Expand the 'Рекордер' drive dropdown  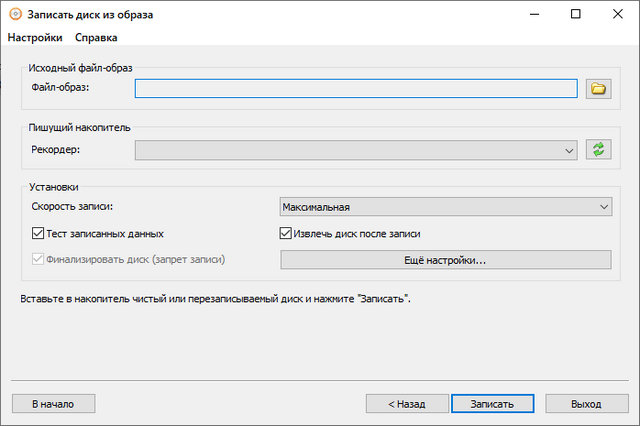569,150
